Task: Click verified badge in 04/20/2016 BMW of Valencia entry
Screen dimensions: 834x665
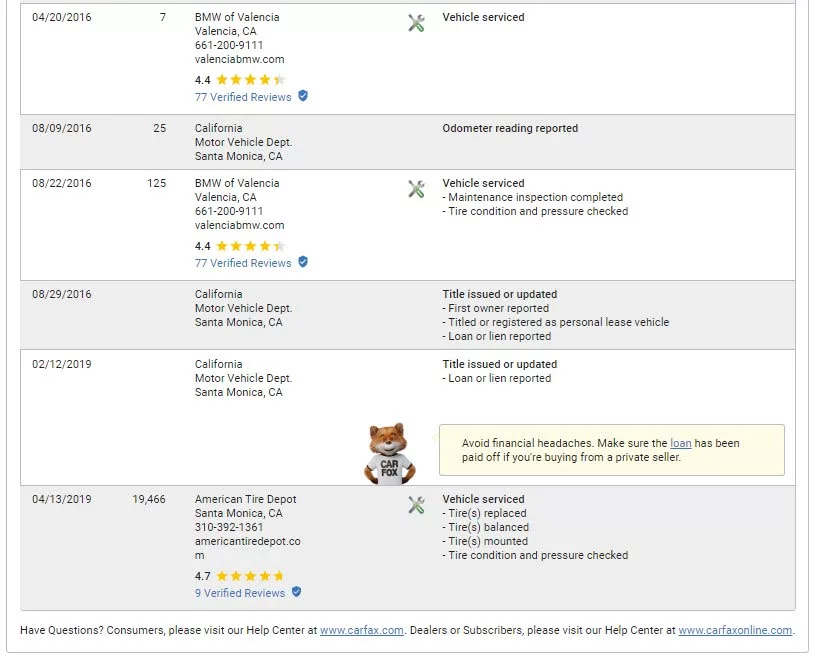Action: (x=303, y=96)
